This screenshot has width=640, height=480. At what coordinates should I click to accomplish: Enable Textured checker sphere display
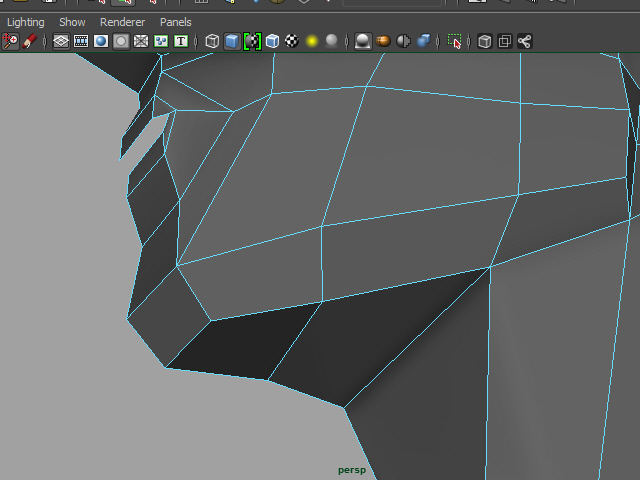point(292,41)
